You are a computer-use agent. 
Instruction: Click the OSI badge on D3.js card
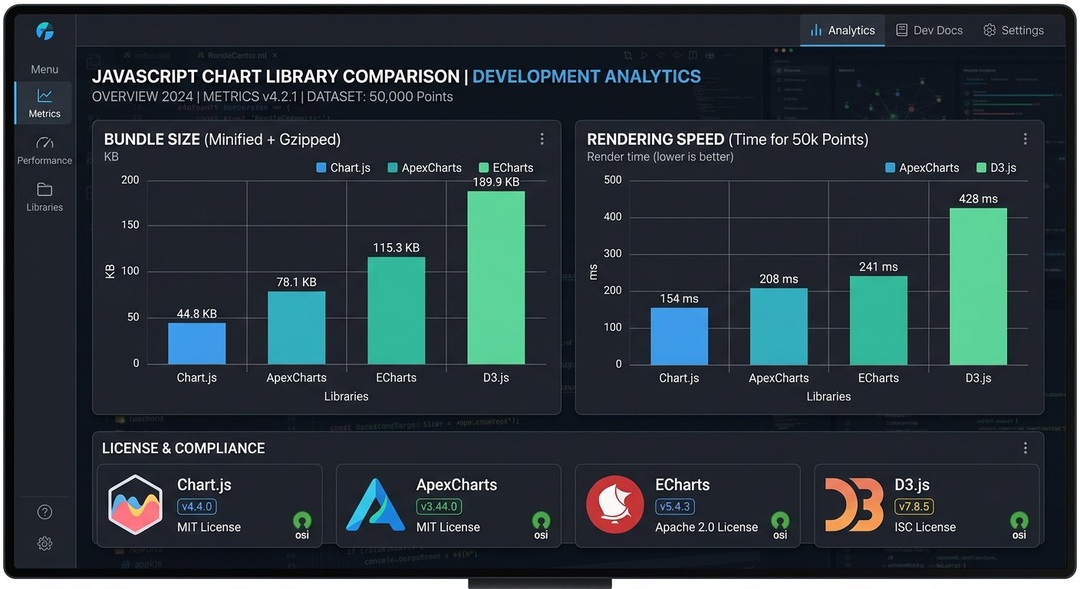pos(1019,526)
